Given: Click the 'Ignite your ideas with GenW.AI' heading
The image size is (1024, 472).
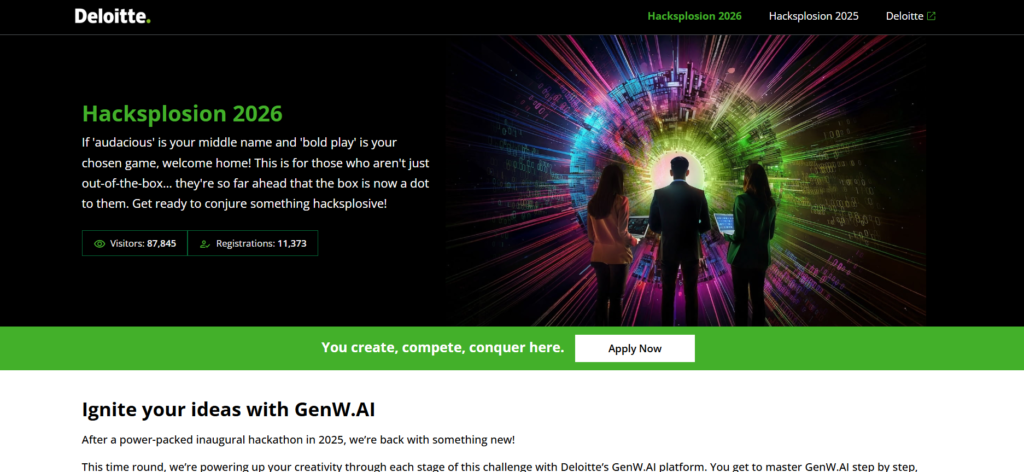Looking at the screenshot, I should 229,410.
